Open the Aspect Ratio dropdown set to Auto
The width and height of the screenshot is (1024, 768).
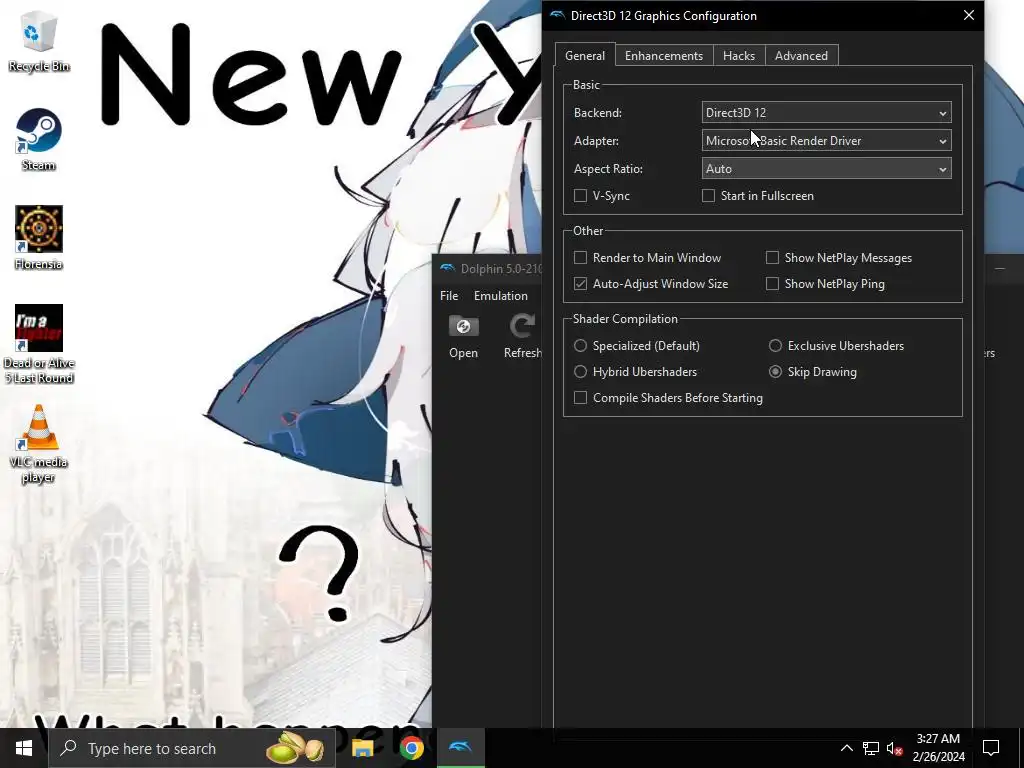click(826, 168)
